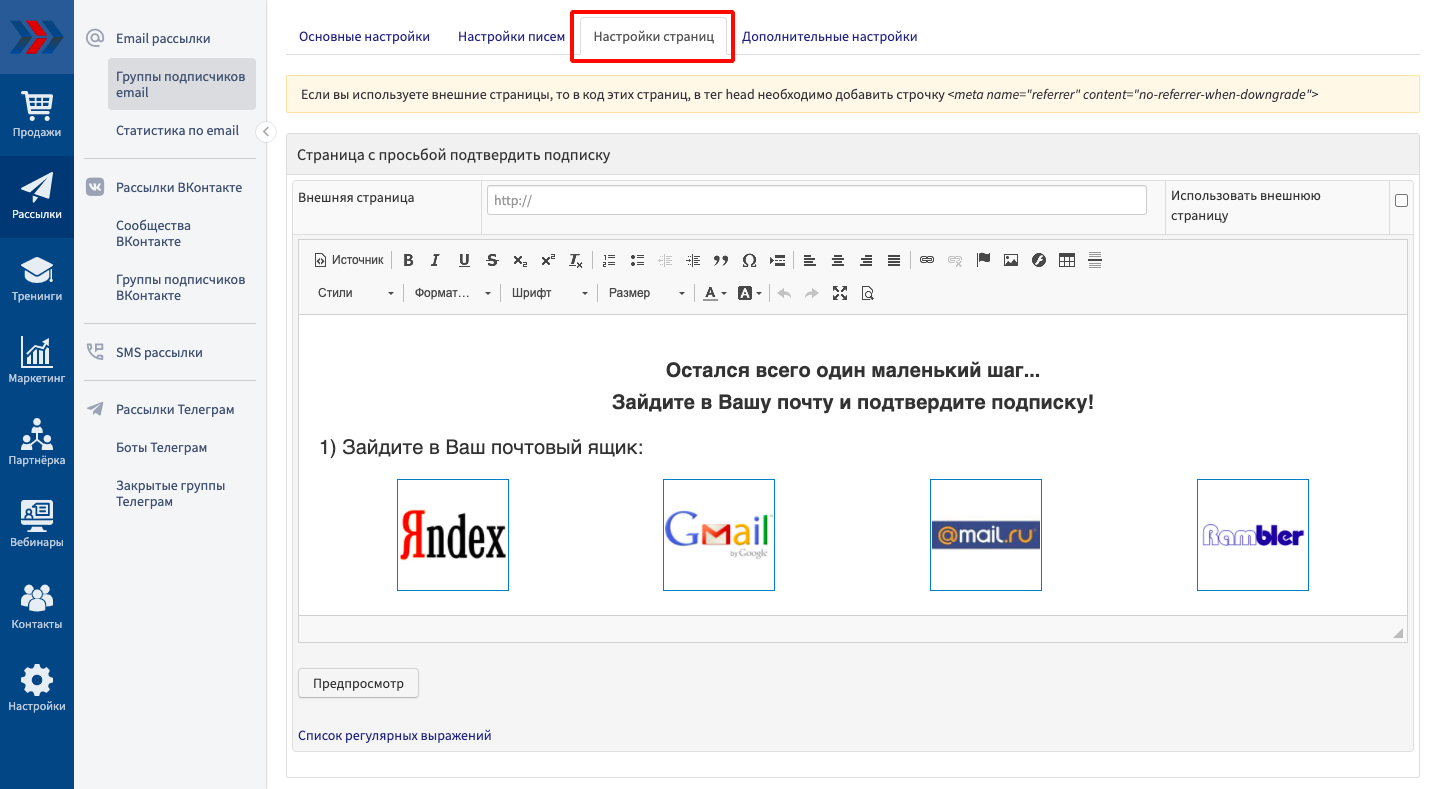Screen dimensions: 1440x789
Task: Collapse the side menu panel arrow
Action: point(265,131)
